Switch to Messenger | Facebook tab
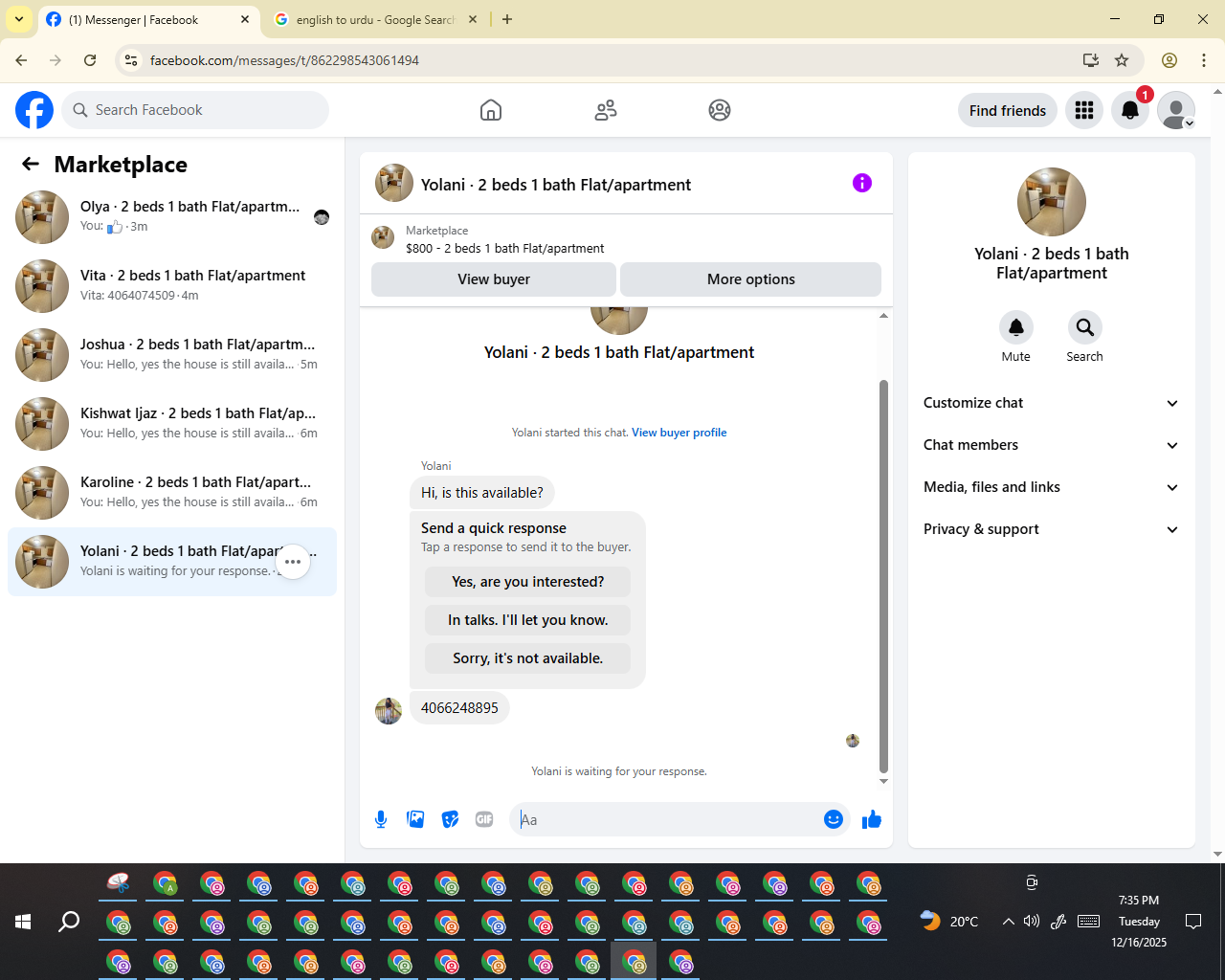The height and width of the screenshot is (980, 1225). pos(148,19)
